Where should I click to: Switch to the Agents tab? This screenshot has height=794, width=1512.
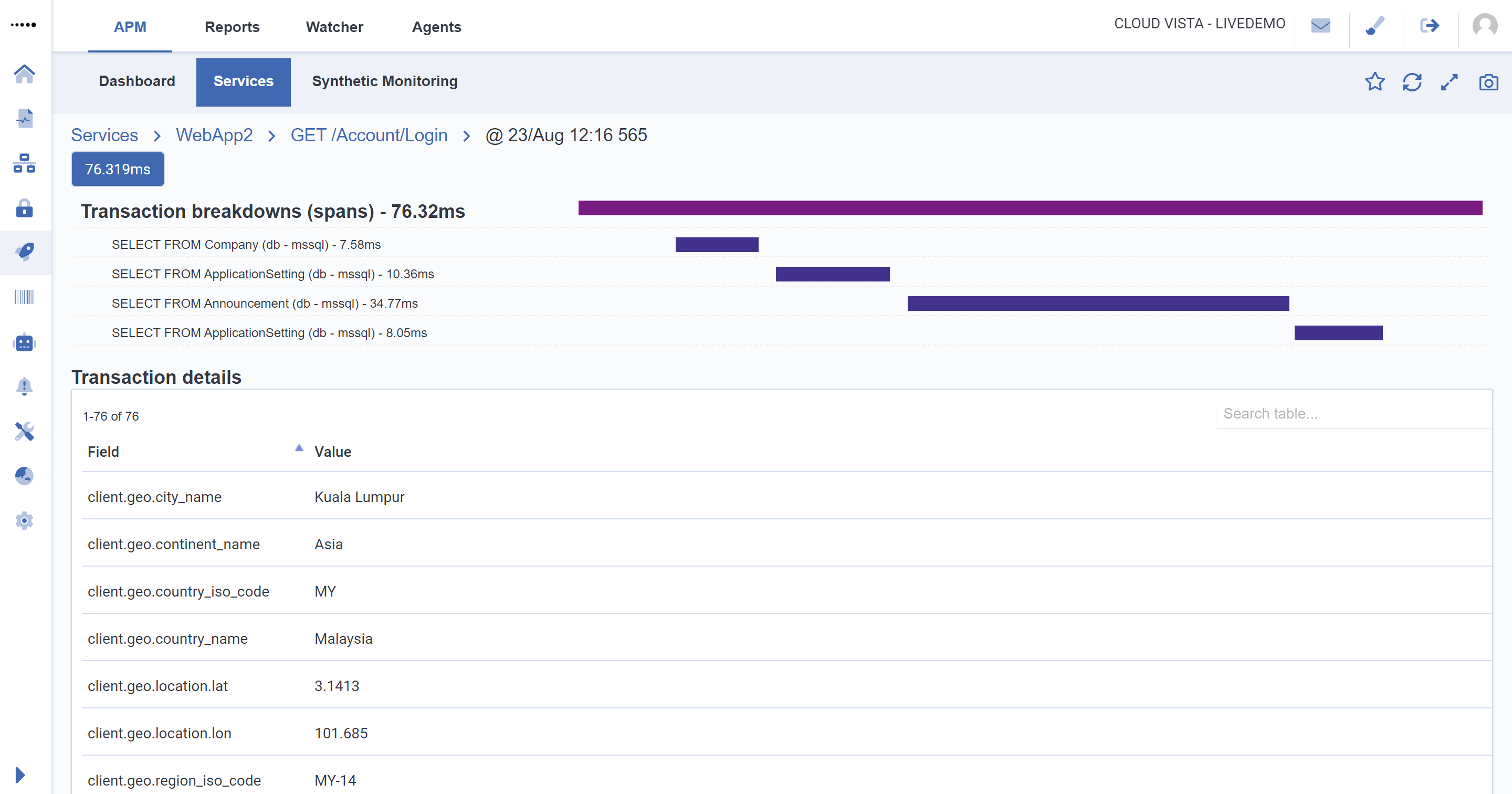point(437,26)
